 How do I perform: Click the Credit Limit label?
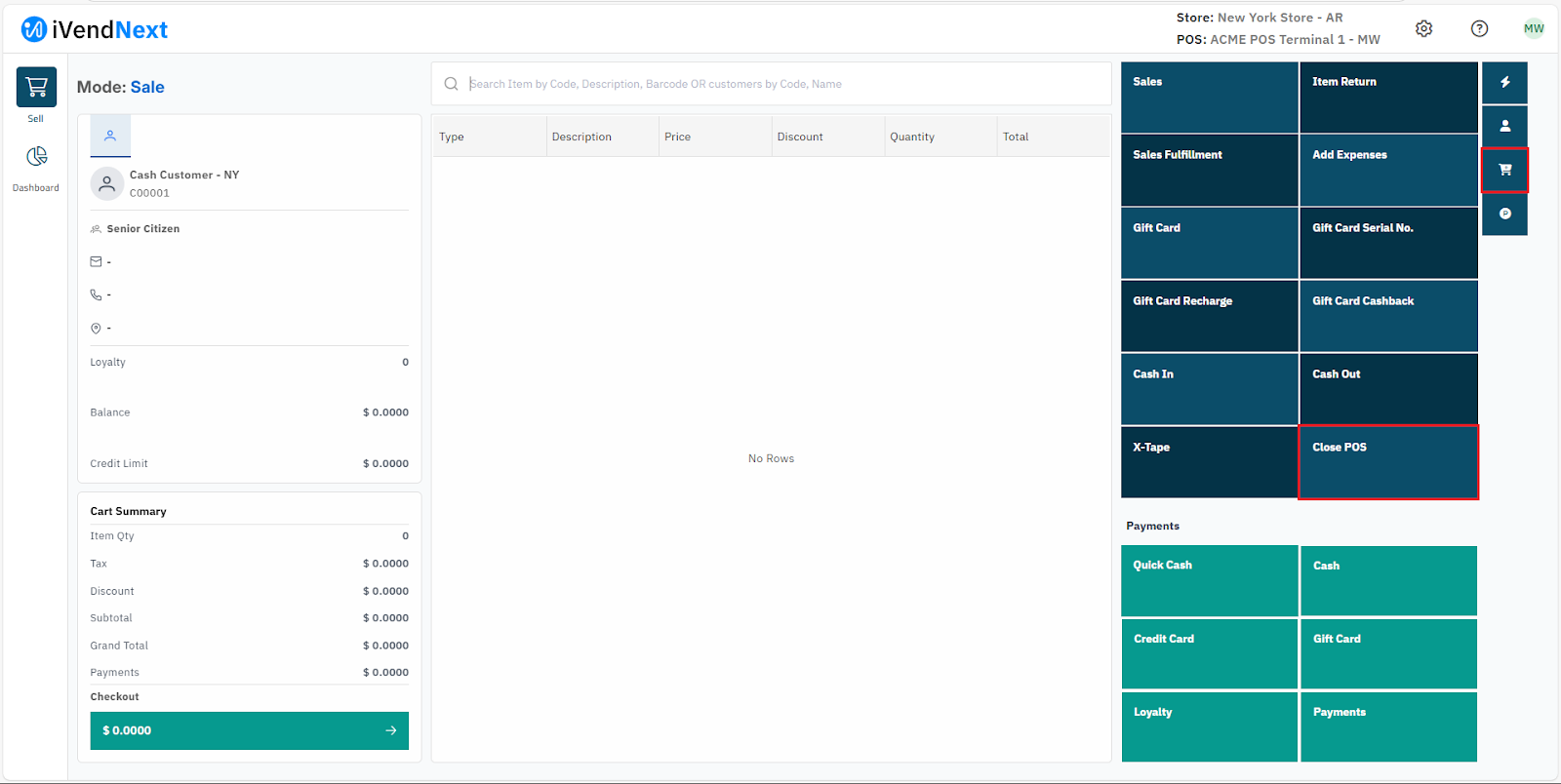119,464
